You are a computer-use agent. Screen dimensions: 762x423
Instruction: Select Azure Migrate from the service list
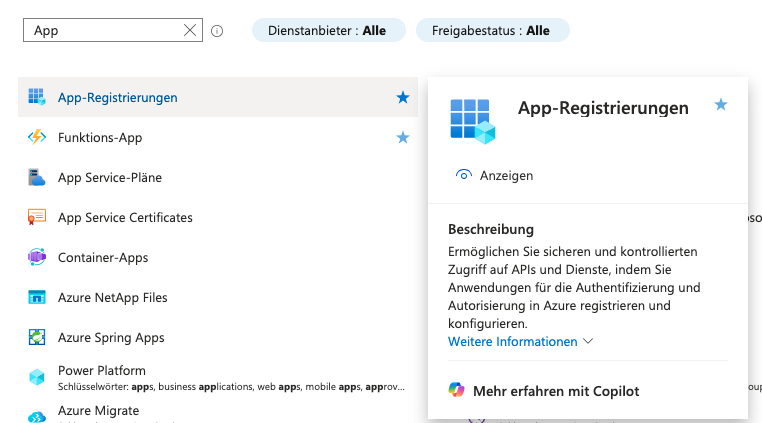(98, 411)
